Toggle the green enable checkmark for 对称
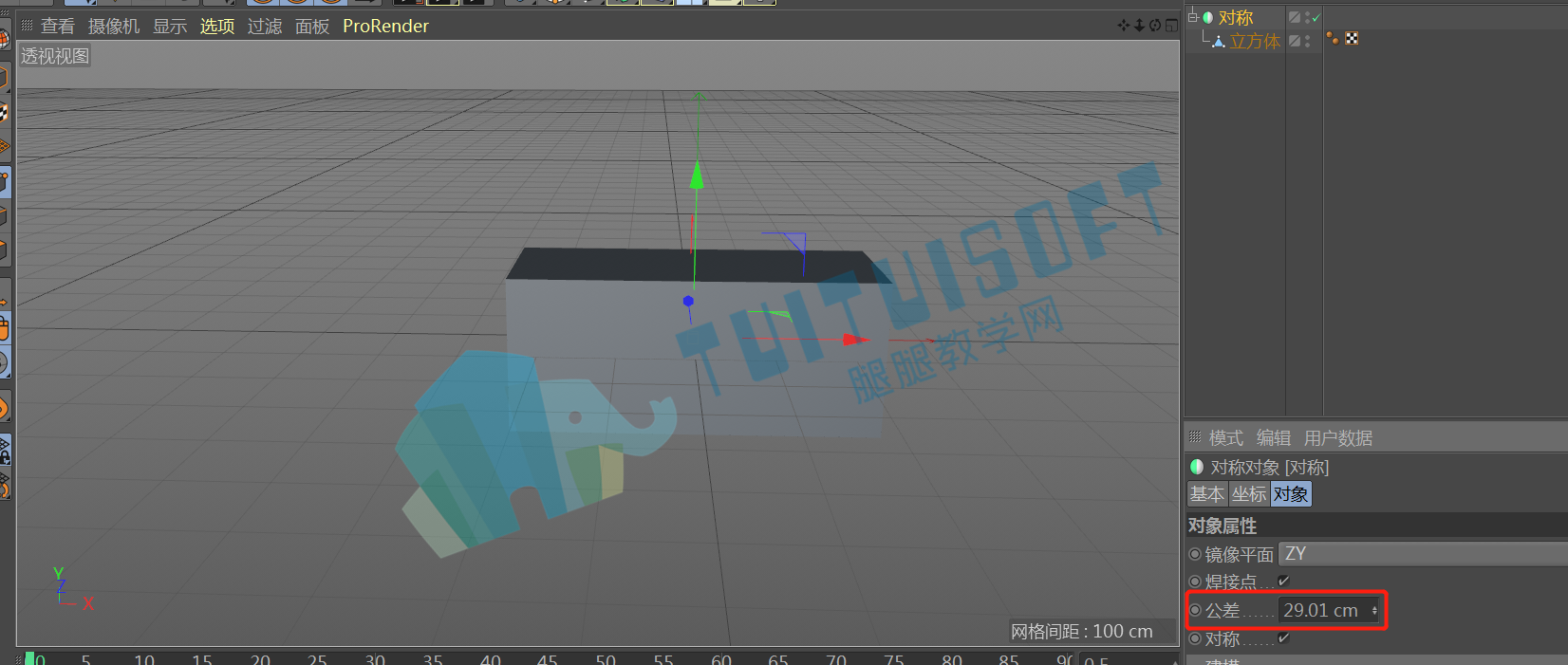Viewport: 1568px width, 665px height. [1316, 18]
